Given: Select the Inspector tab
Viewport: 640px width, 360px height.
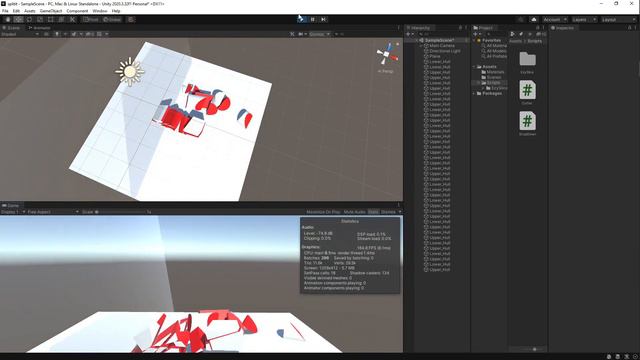Looking at the screenshot, I should [x=562, y=28].
